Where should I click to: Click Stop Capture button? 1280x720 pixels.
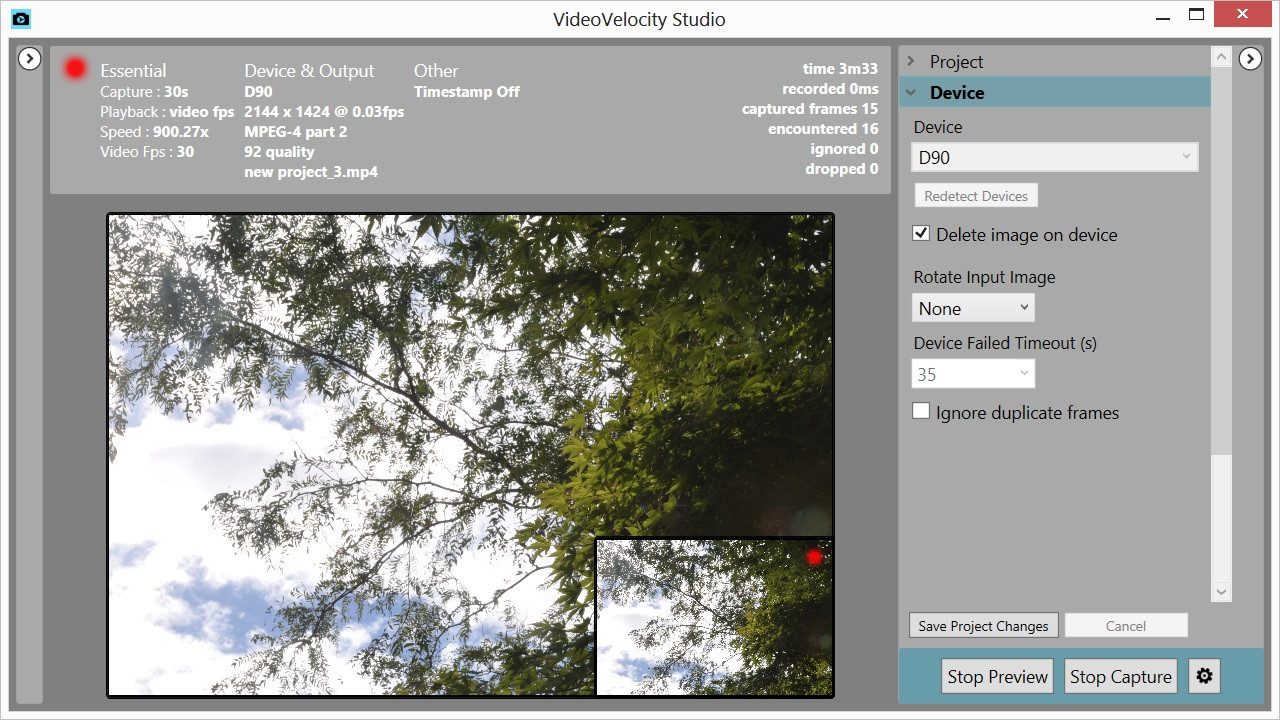pyautogui.click(x=1121, y=676)
